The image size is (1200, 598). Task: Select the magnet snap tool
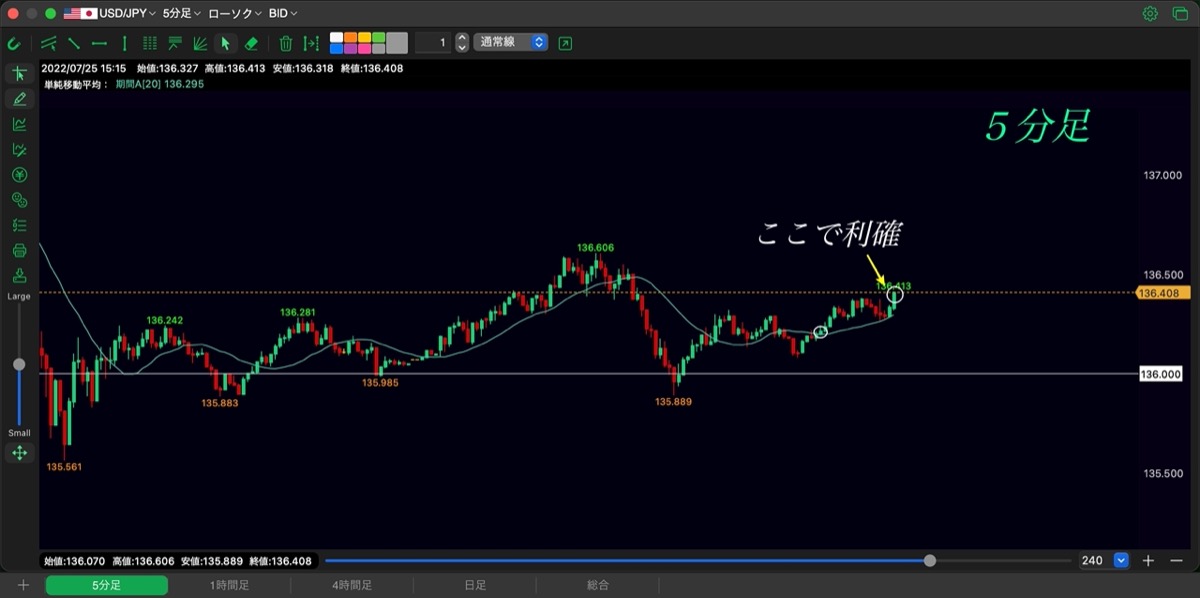tap(14, 43)
